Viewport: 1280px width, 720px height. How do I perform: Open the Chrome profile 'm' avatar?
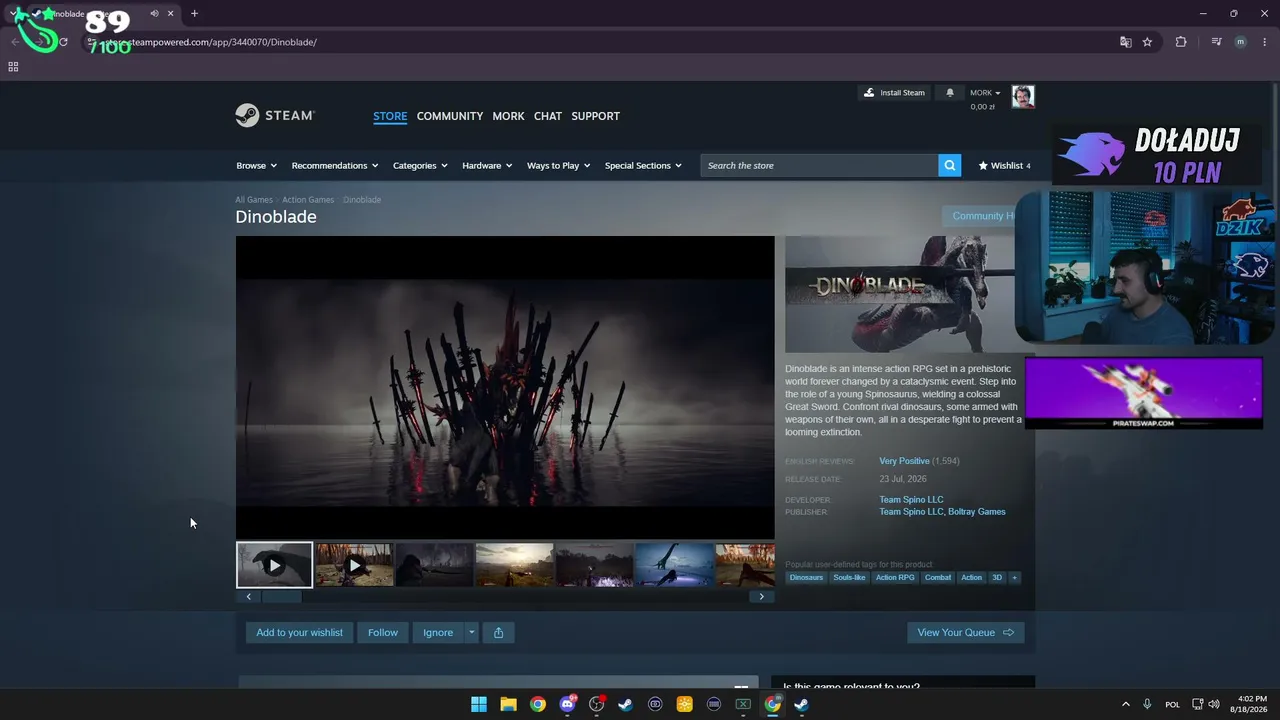tap(1241, 42)
